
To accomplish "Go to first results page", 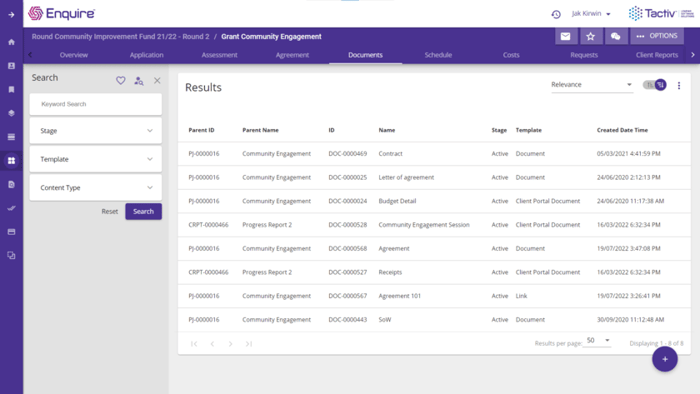I will (194, 344).
